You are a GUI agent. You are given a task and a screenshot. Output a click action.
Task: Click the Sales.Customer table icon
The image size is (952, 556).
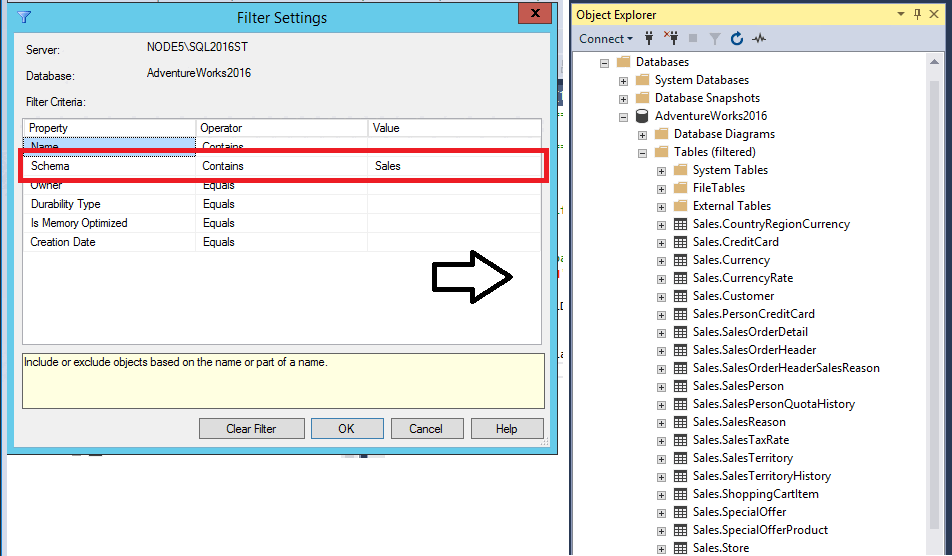681,296
